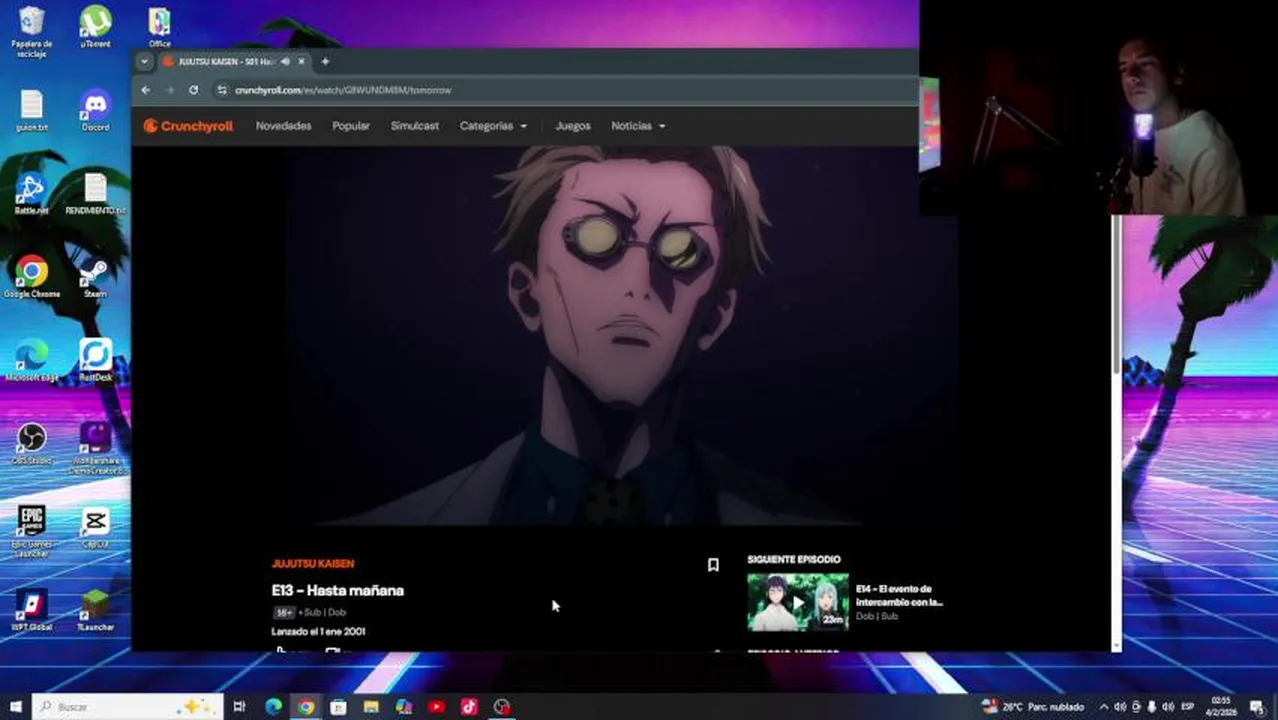Open the taskbar clock and date
The height and width of the screenshot is (720, 1278).
1220,707
